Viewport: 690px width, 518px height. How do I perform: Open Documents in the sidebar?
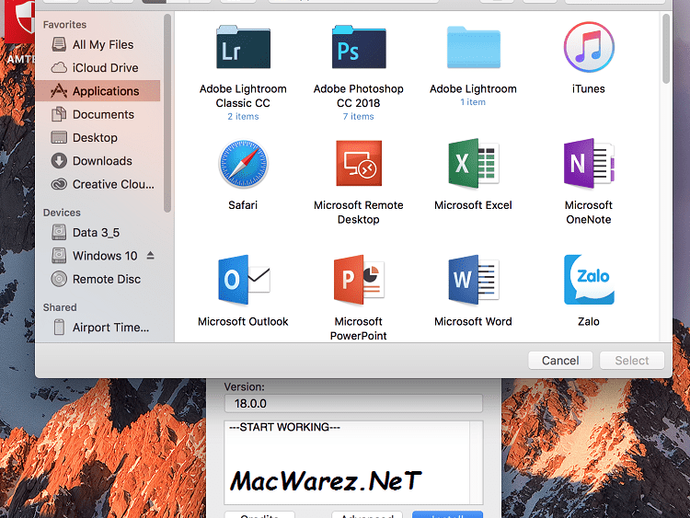[97, 114]
